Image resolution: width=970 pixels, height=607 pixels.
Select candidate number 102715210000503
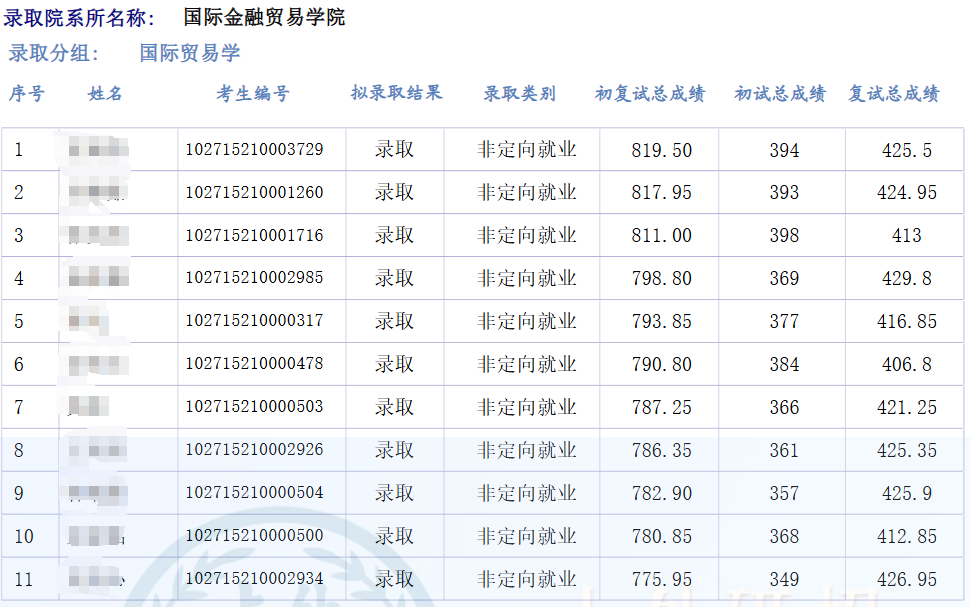click(254, 407)
